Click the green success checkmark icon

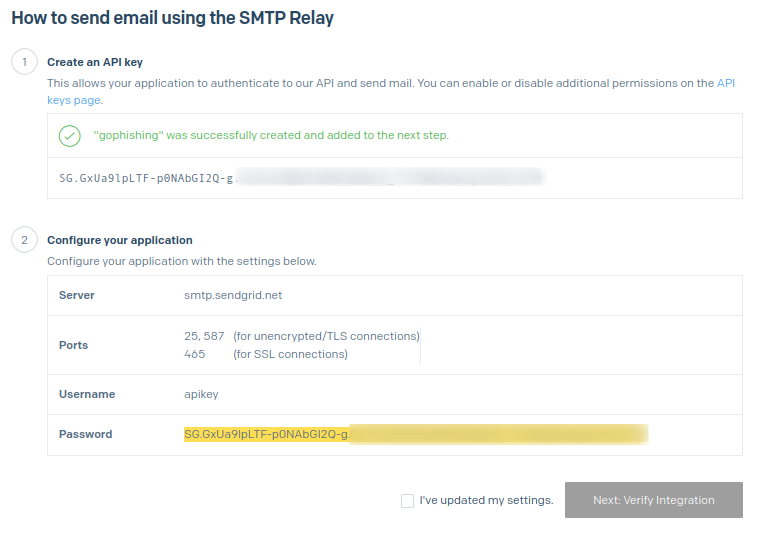click(70, 136)
